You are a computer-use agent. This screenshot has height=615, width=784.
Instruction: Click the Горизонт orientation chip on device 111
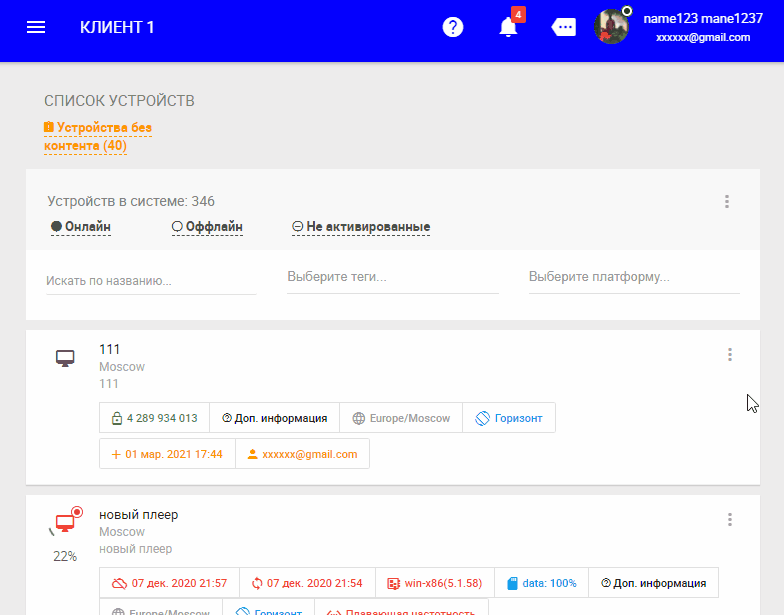click(509, 418)
